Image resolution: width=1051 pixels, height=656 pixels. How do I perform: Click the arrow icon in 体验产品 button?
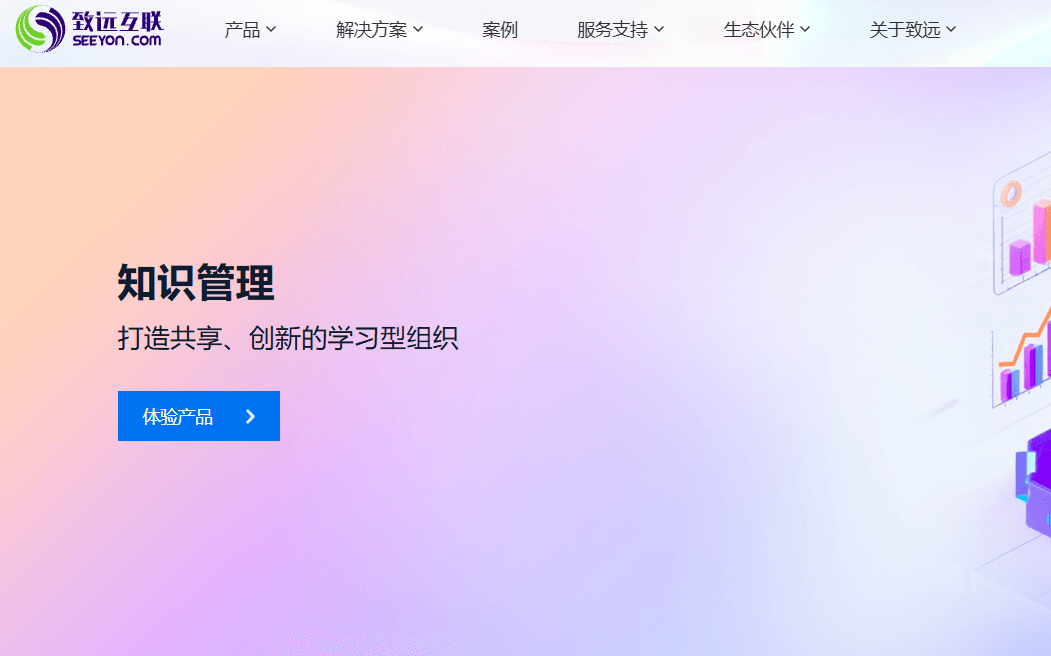click(251, 417)
